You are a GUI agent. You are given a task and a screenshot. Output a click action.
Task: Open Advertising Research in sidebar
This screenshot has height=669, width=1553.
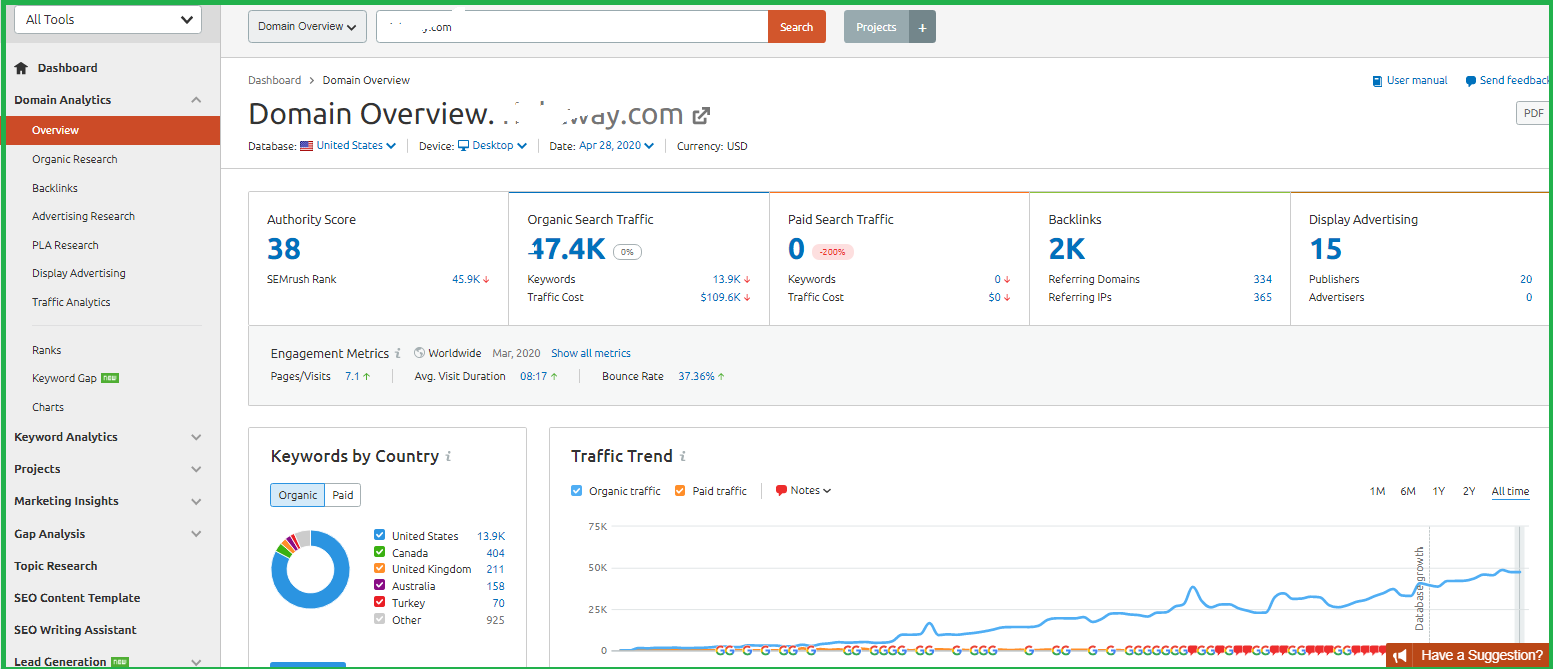83,216
